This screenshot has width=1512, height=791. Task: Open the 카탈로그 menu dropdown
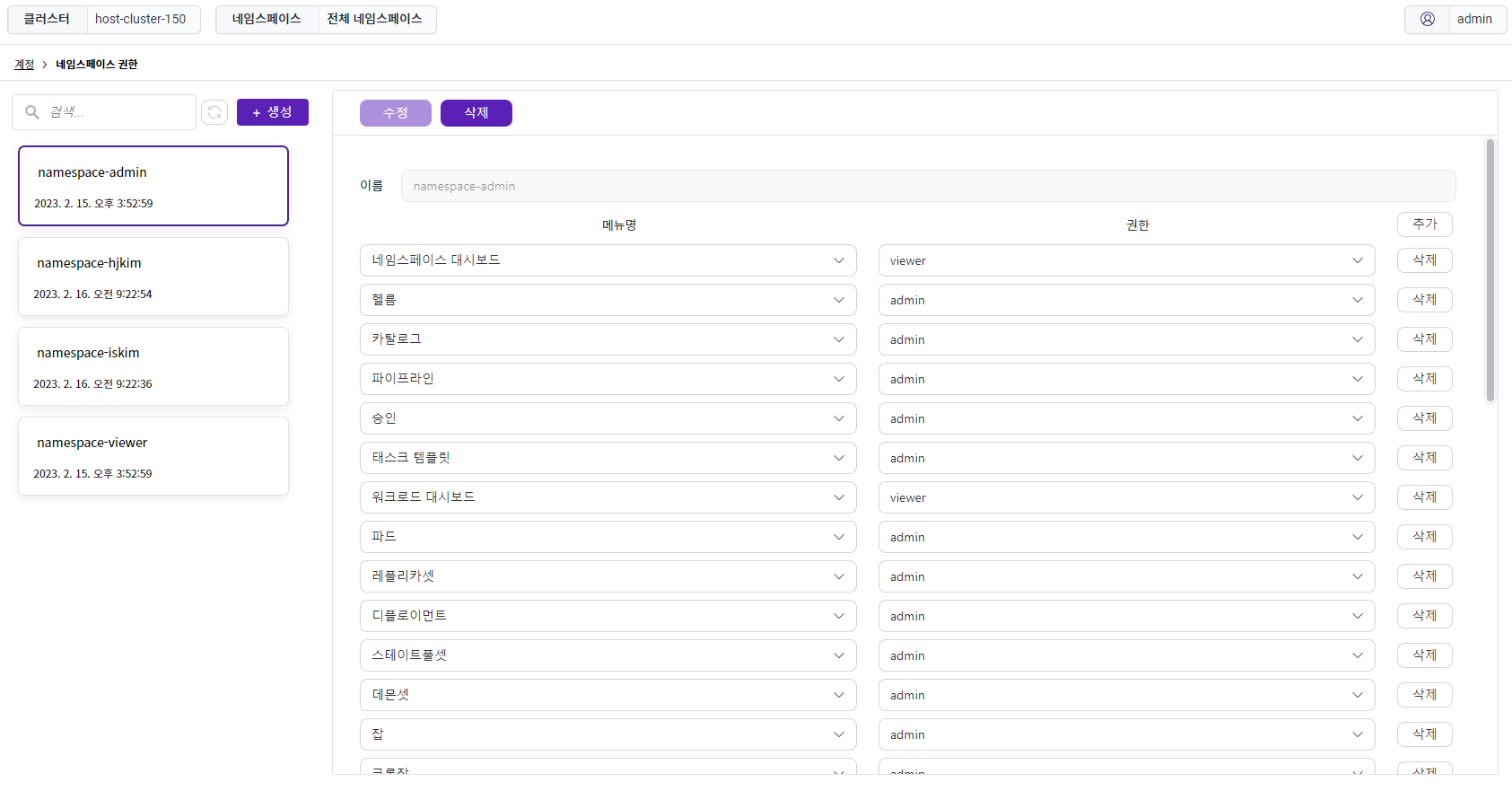point(608,339)
